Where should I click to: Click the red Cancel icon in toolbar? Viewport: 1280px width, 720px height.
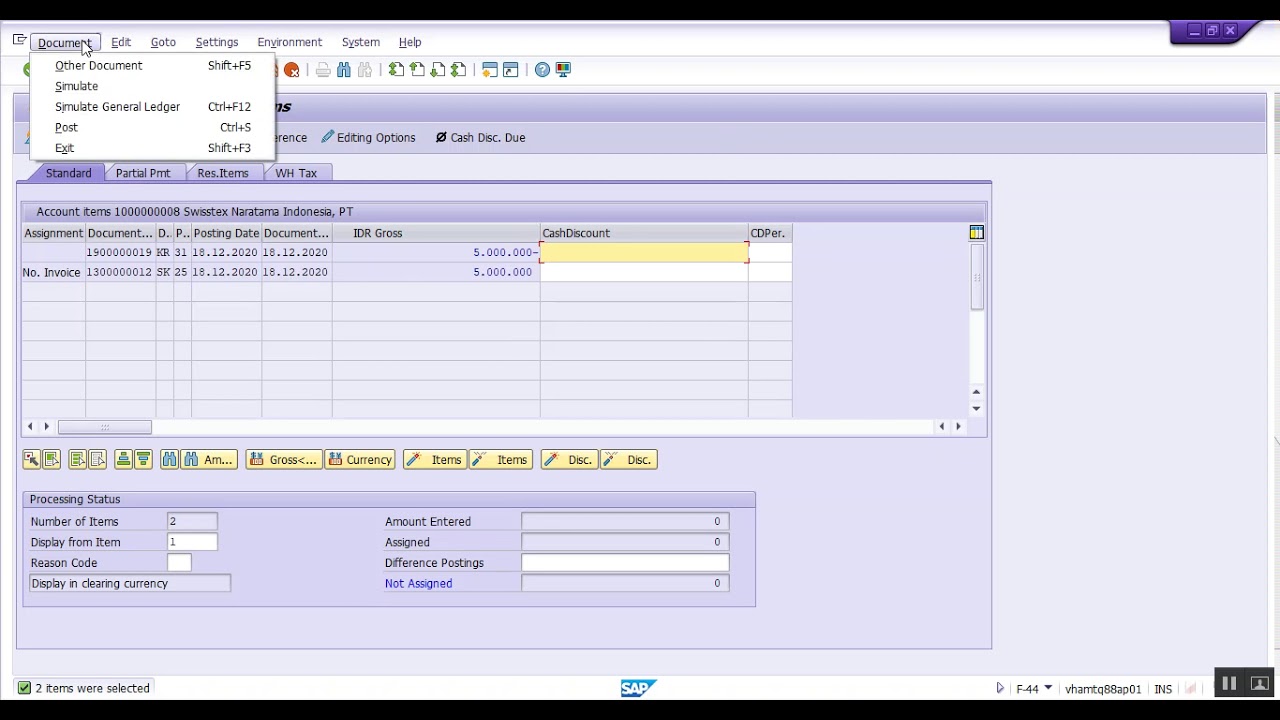point(292,70)
